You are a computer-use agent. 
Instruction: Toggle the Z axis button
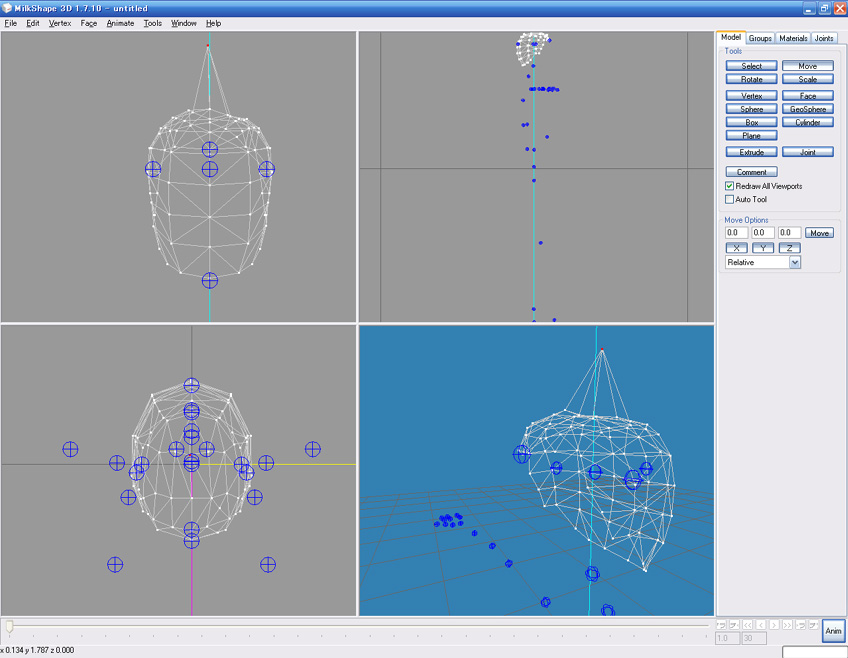click(x=789, y=248)
